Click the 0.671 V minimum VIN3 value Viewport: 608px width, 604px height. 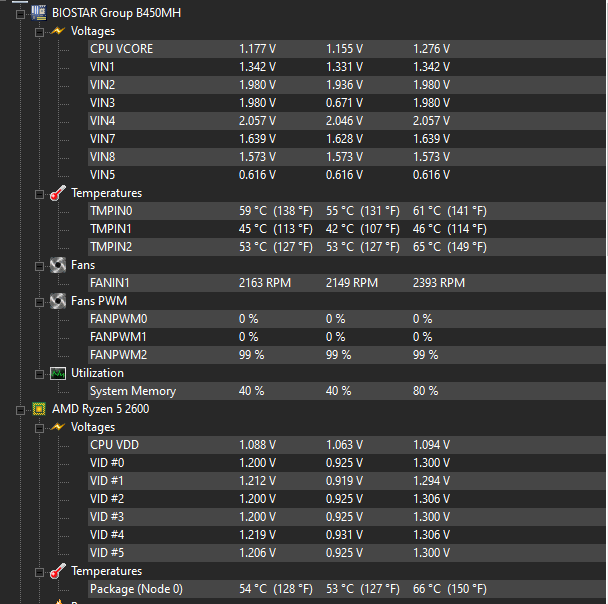pyautogui.click(x=344, y=103)
